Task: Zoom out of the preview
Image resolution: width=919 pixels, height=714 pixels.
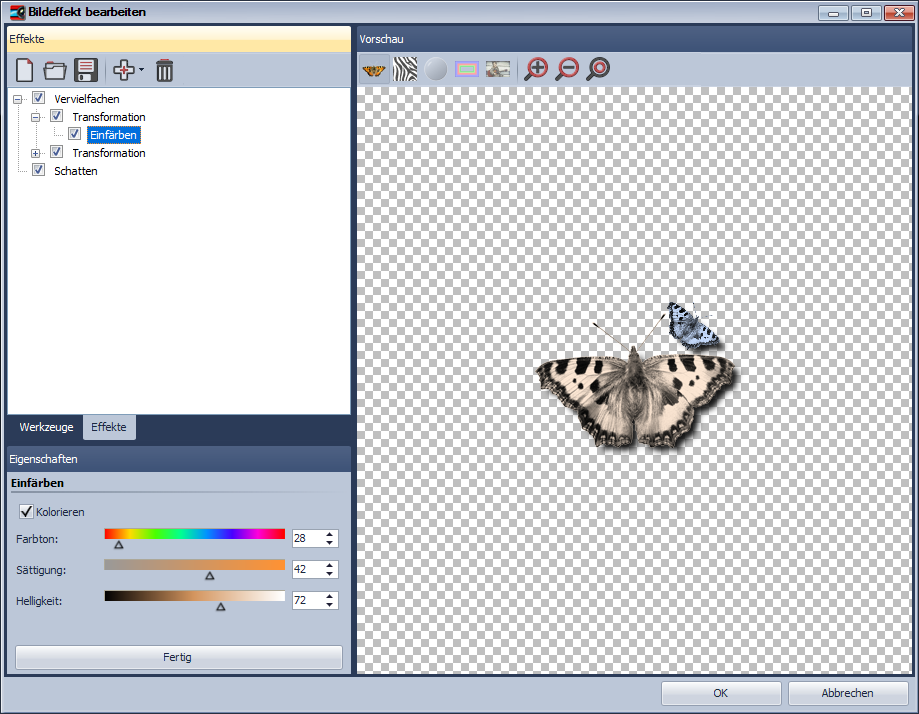Action: 567,68
